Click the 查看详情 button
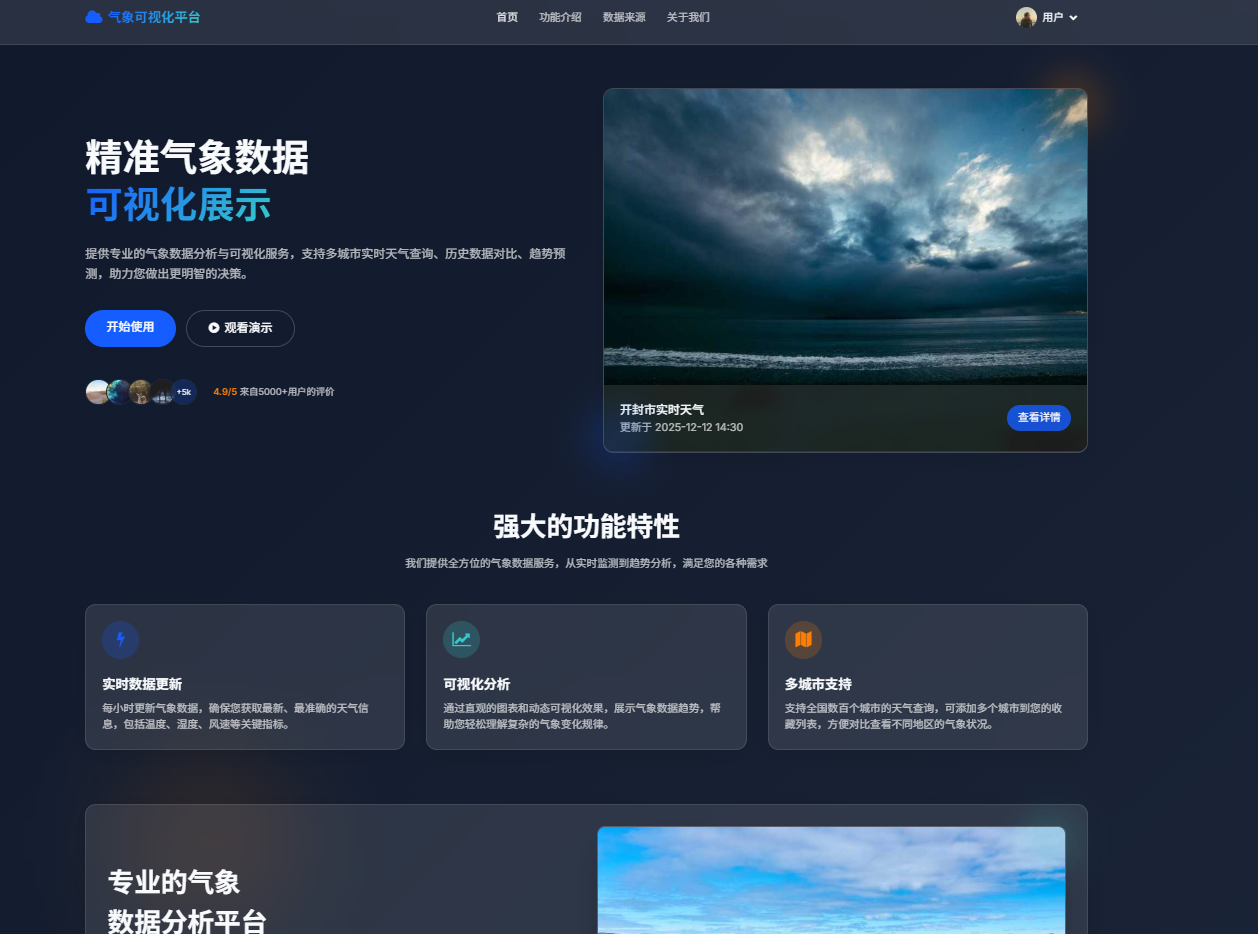Image resolution: width=1258 pixels, height=934 pixels. (x=1038, y=418)
